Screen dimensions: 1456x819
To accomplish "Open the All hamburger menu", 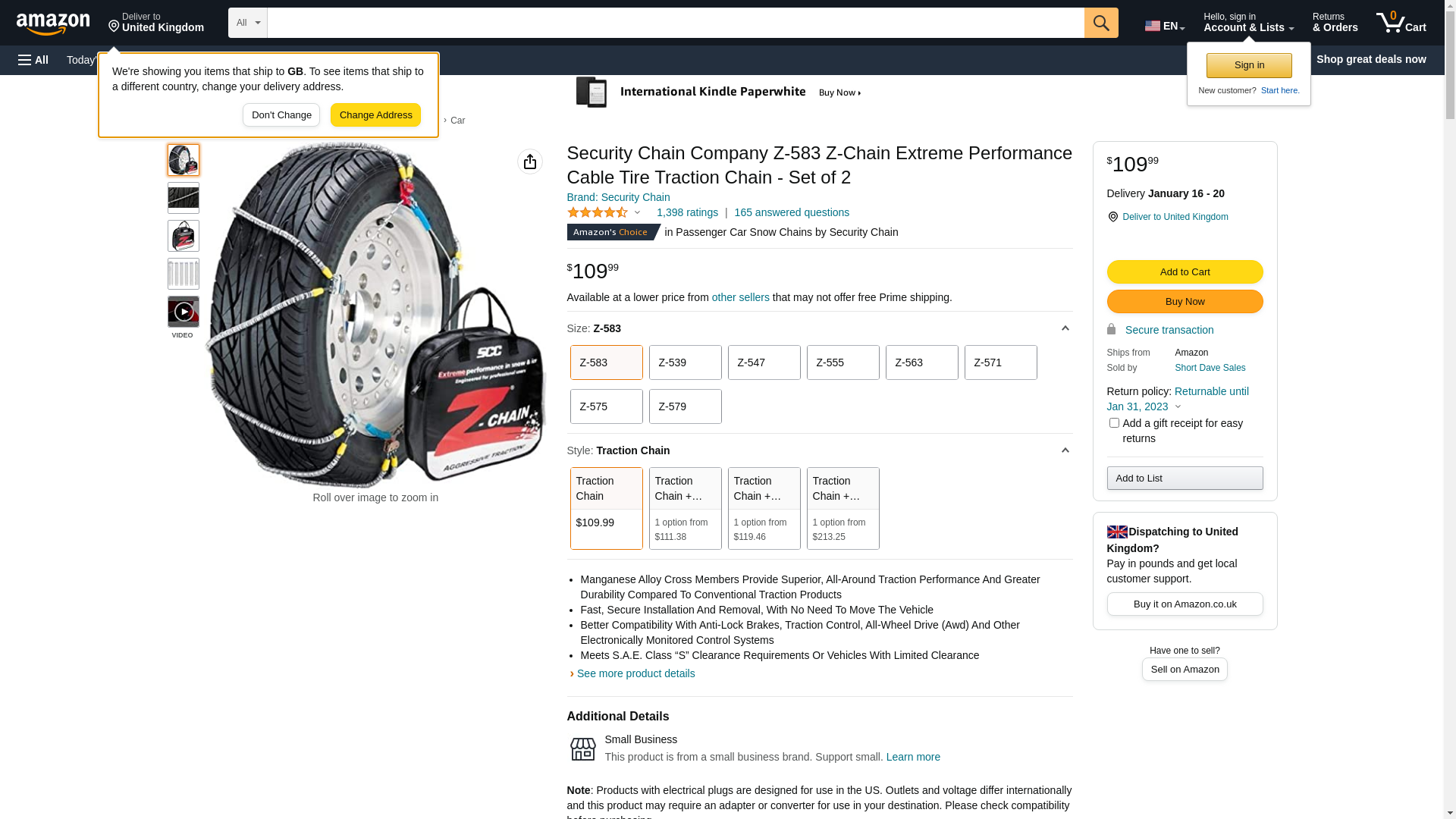I will (33, 60).
